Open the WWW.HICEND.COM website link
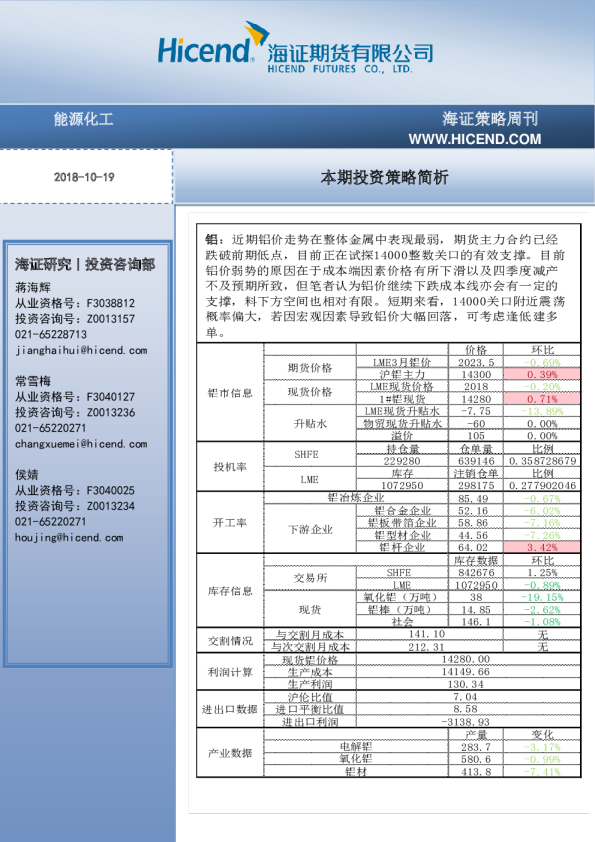Image resolution: width=595 pixels, height=842 pixels. point(475,139)
